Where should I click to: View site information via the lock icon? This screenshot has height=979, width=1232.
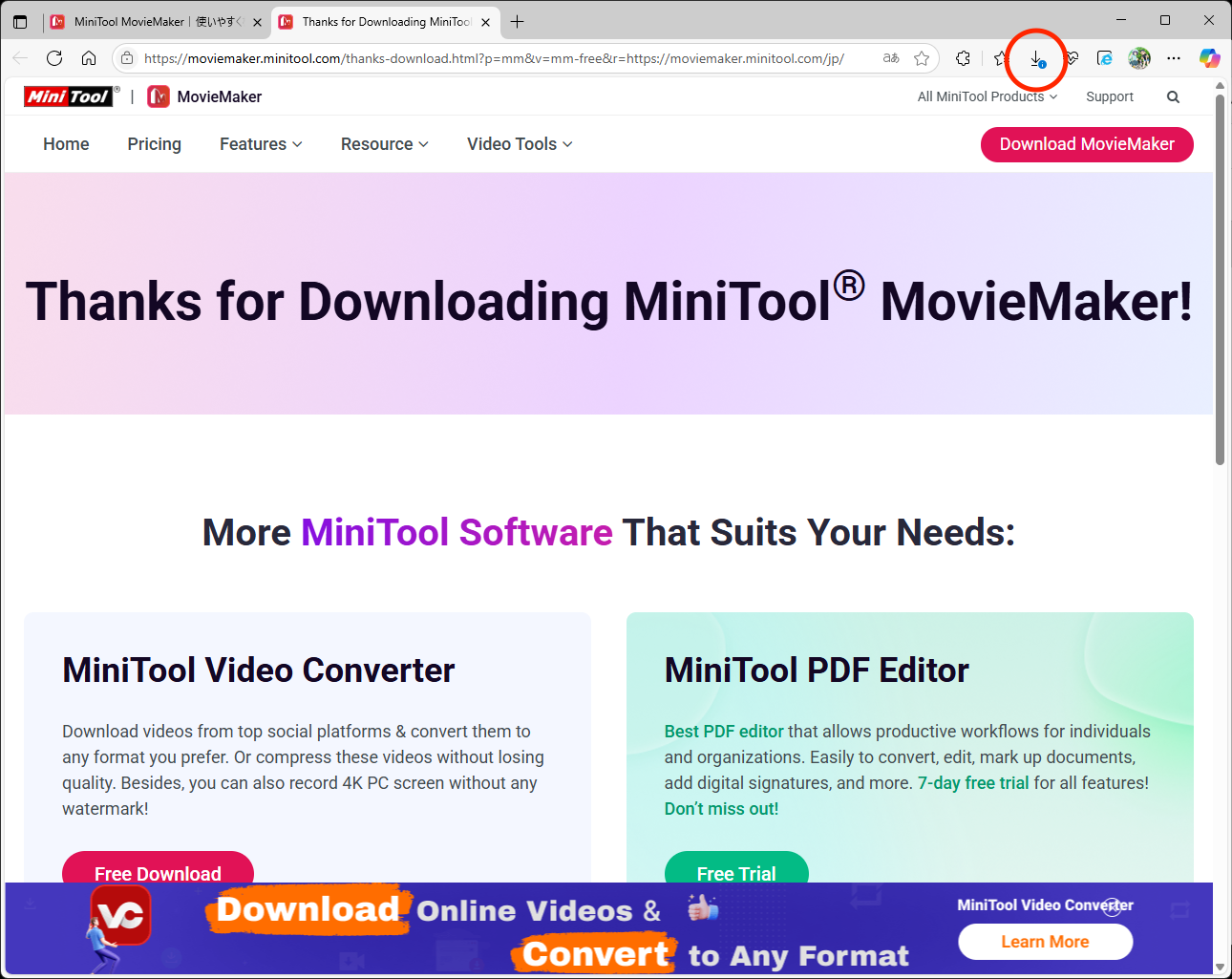pos(127,58)
